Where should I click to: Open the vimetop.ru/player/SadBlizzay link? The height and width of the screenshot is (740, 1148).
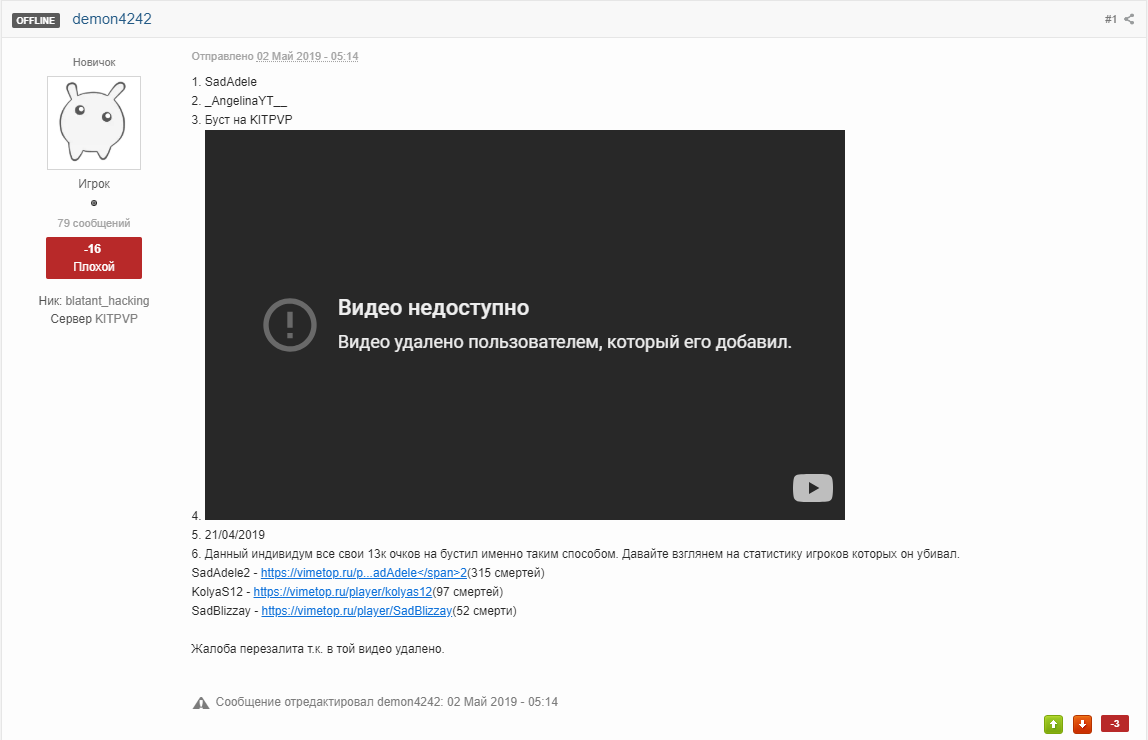(356, 610)
